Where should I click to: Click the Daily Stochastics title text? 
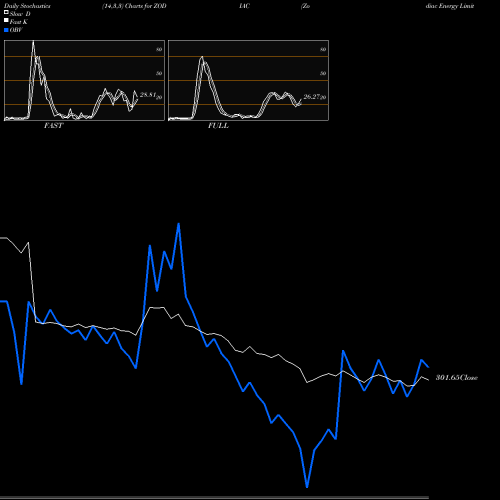click(x=27, y=6)
